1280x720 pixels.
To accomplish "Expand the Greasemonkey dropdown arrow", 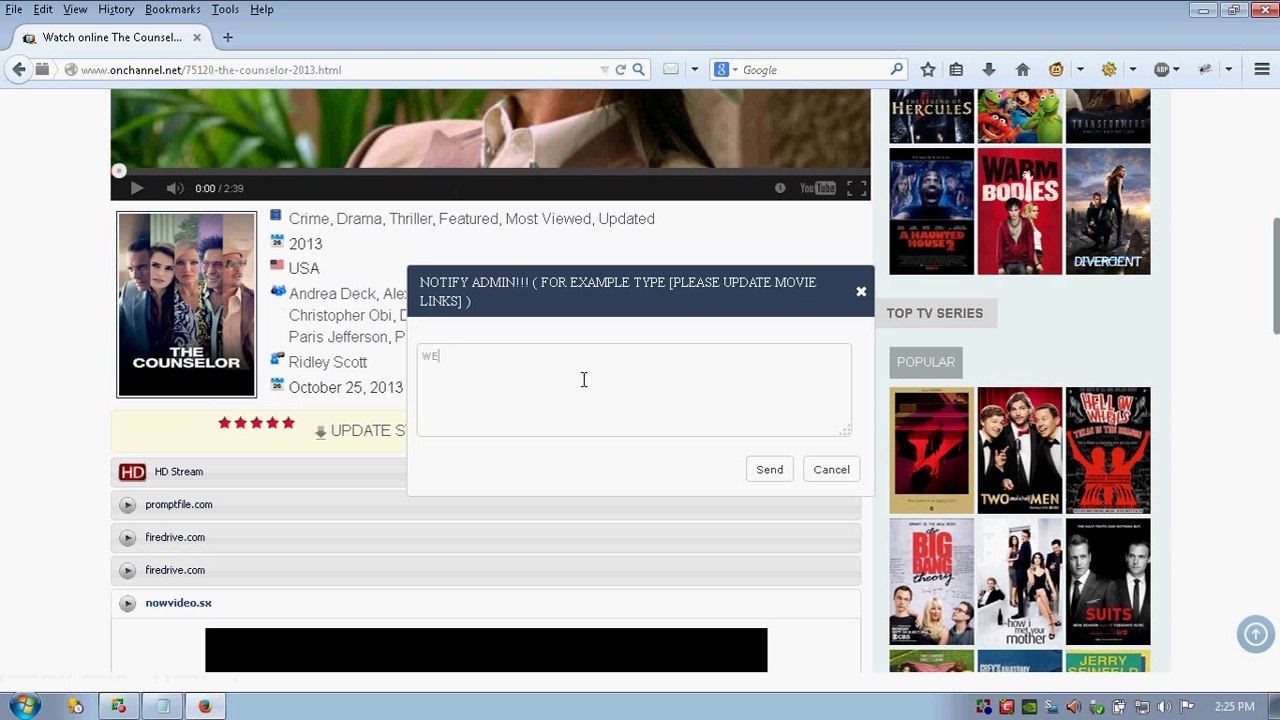I will click(1080, 69).
